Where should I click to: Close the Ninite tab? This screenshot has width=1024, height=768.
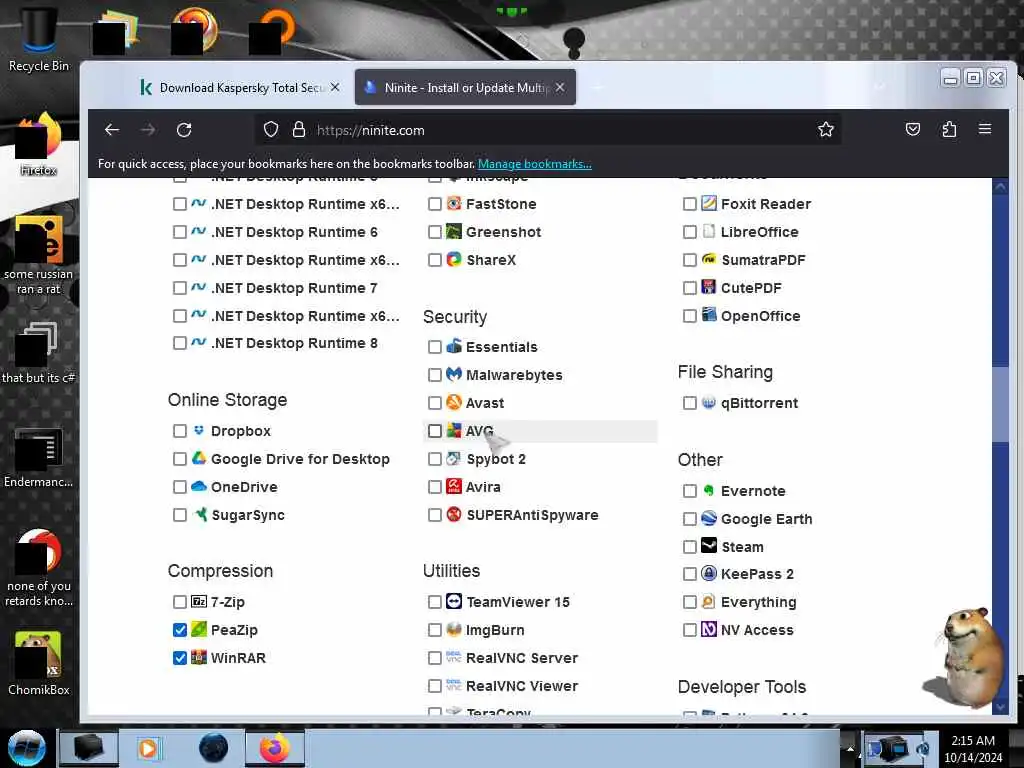[x=560, y=87]
